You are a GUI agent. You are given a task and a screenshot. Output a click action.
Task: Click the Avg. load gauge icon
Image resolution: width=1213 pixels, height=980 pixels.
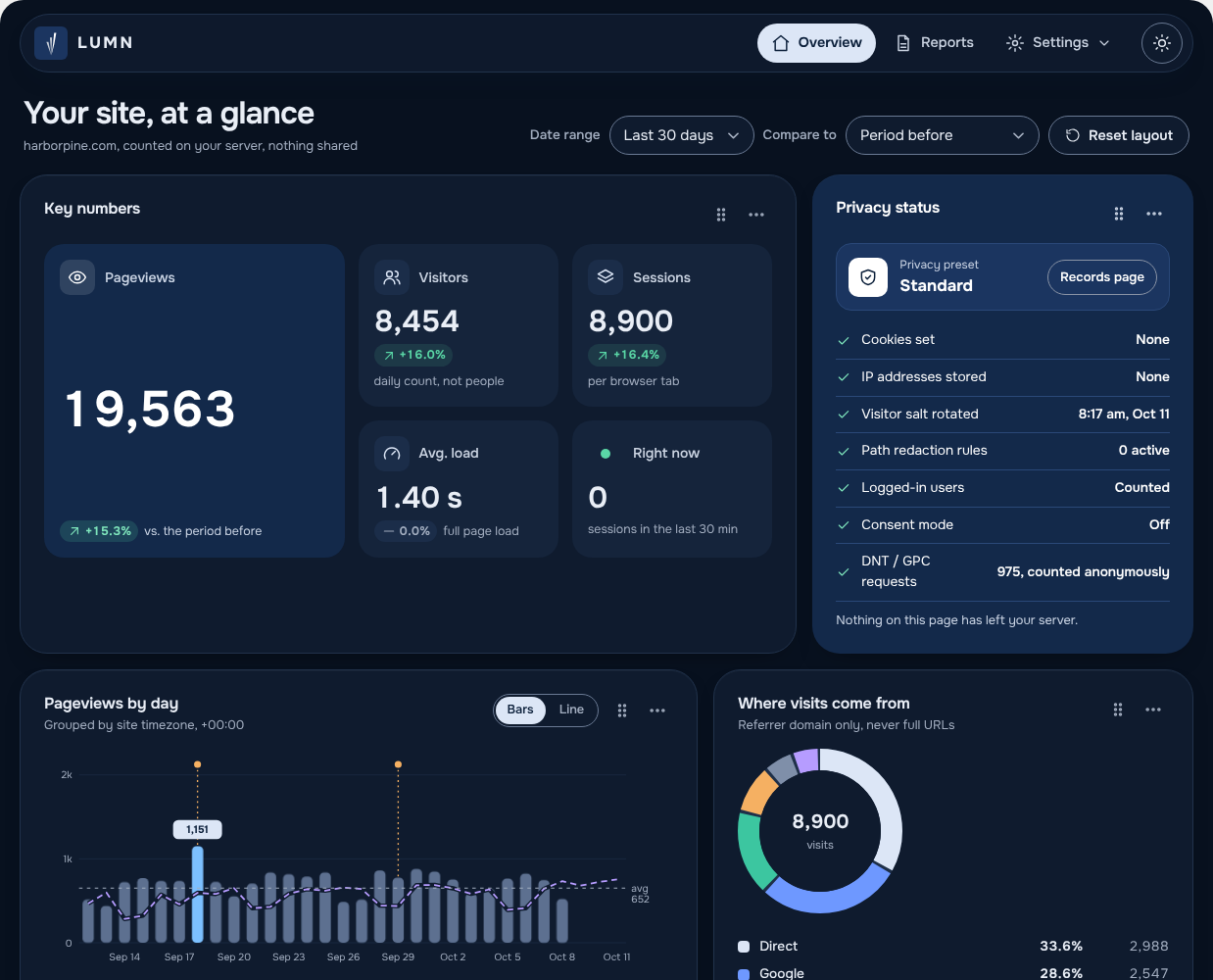coord(392,453)
